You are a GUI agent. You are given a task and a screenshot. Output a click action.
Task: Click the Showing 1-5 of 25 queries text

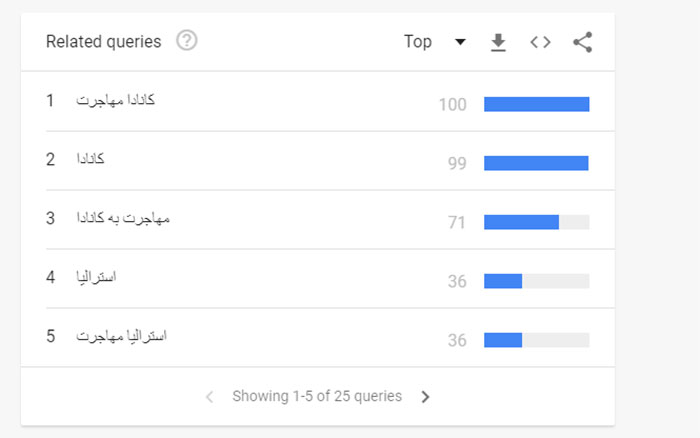[317, 396]
